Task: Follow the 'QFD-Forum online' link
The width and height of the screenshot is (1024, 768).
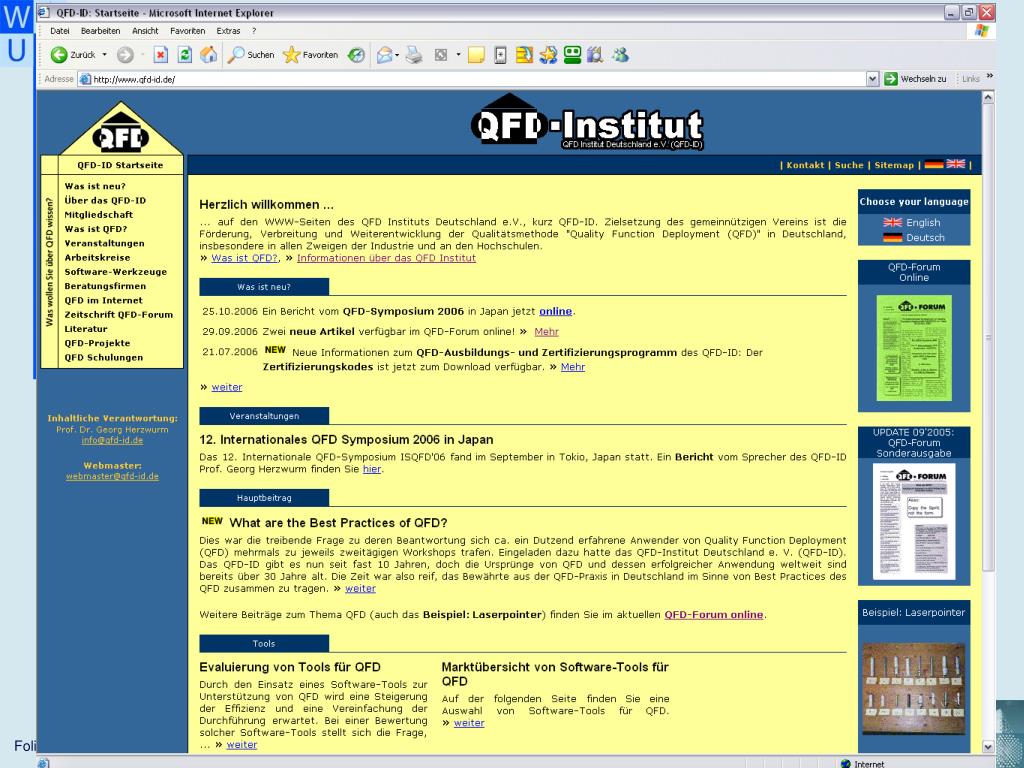Action: click(714, 615)
